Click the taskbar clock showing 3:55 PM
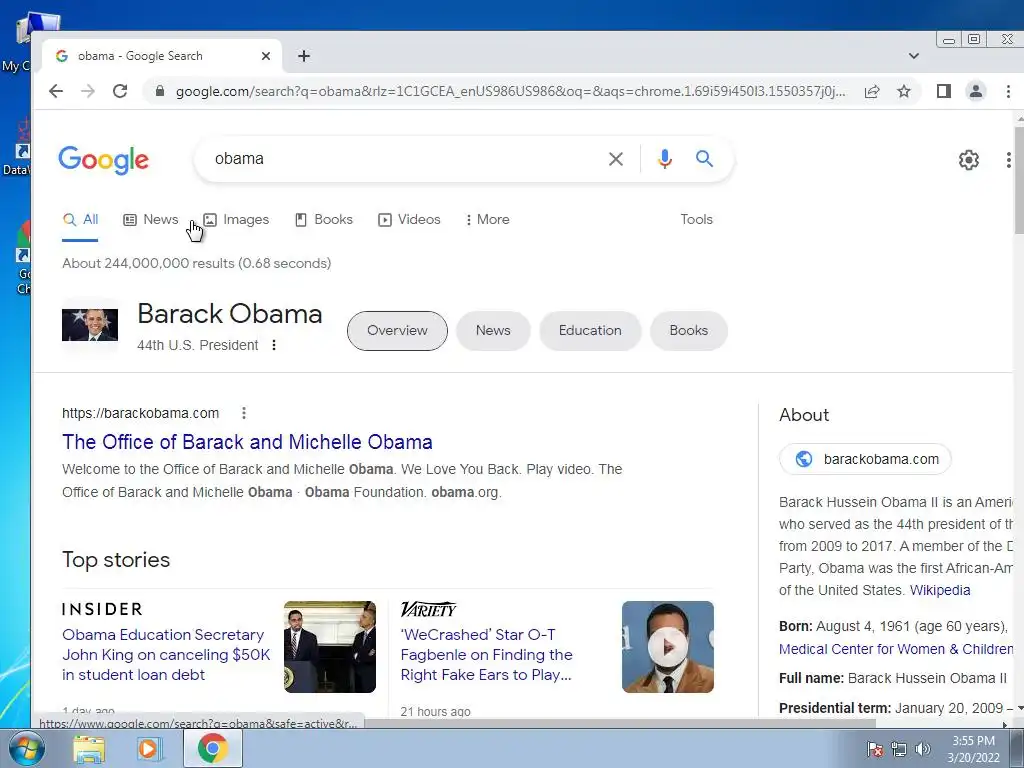Screen dimensions: 1024x768 [x=973, y=749]
